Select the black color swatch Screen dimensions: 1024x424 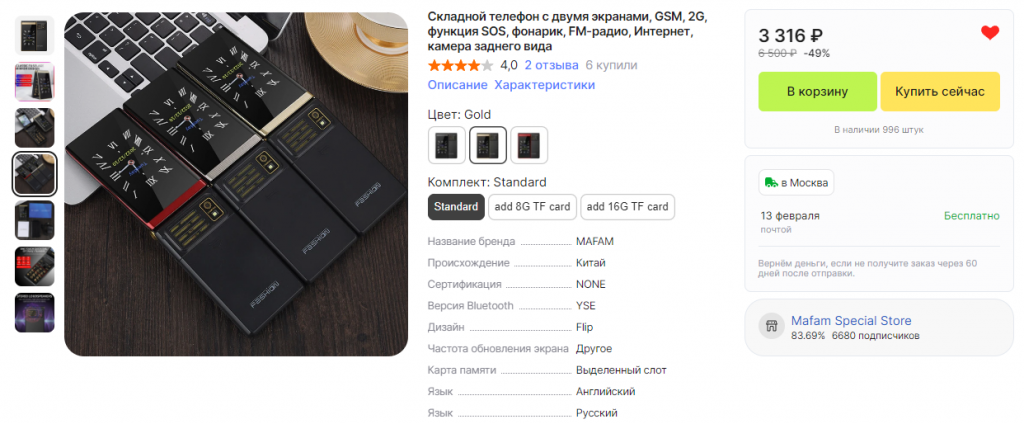(447, 145)
